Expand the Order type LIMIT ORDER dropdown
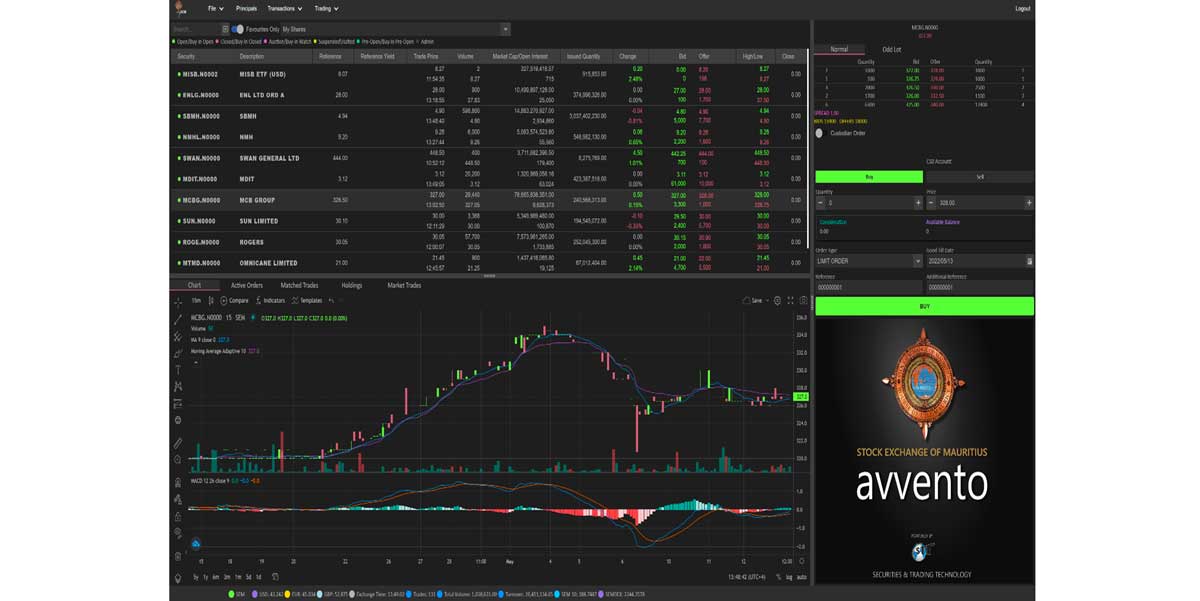1200x601 pixels. 918,261
